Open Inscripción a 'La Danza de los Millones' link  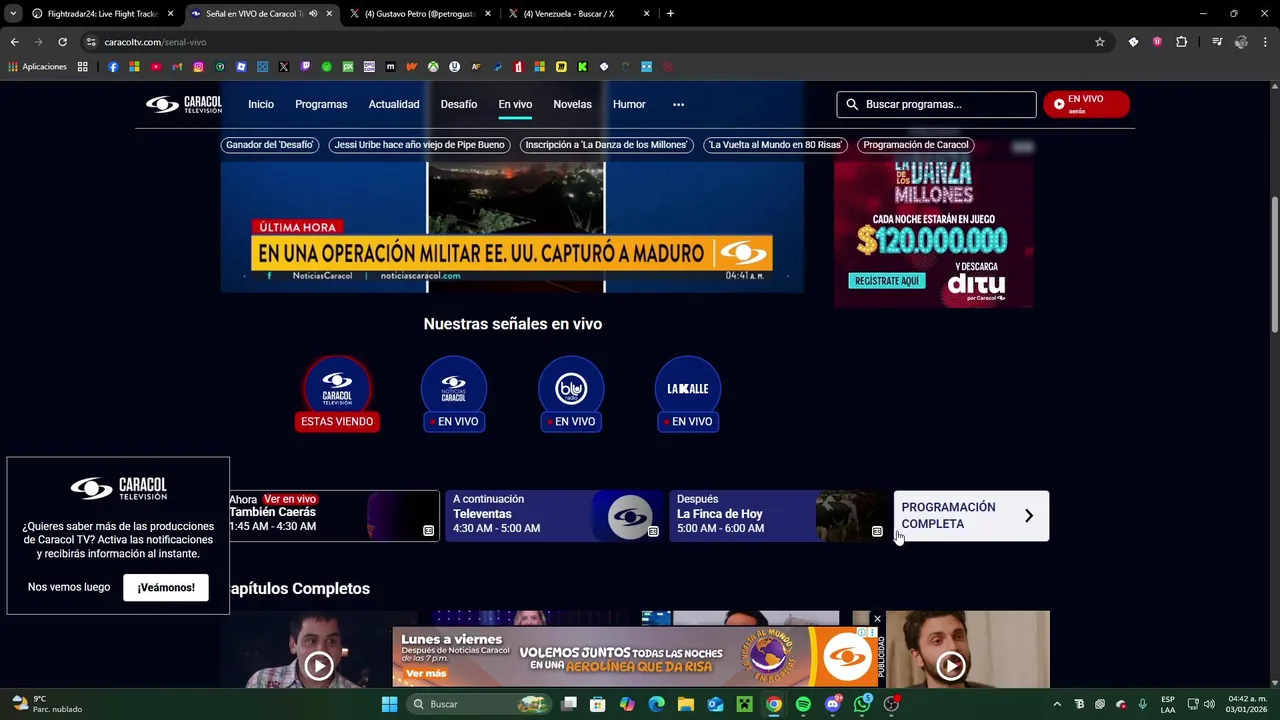point(606,145)
